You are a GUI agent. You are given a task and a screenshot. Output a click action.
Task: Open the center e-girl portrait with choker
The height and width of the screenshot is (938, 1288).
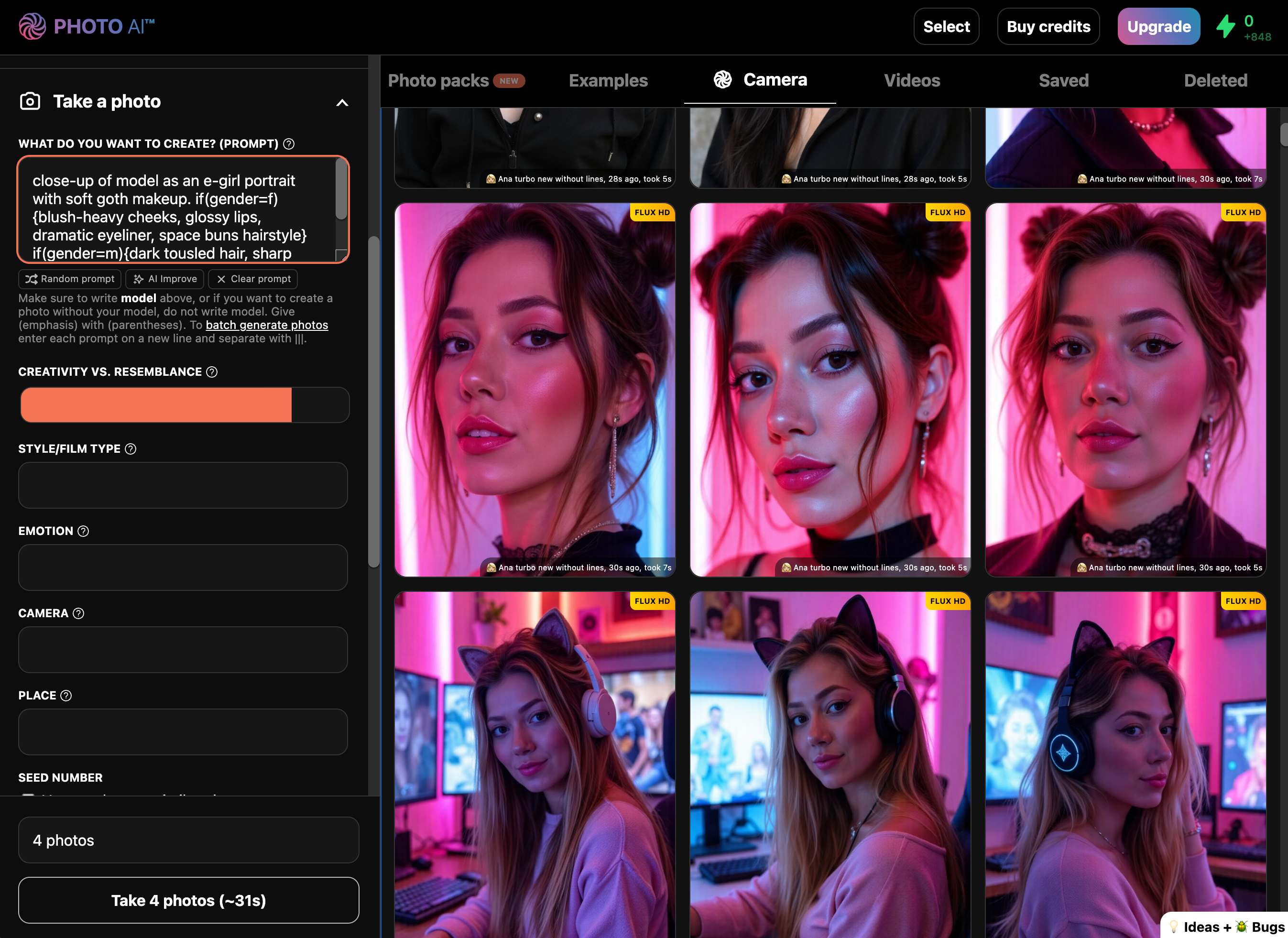[x=830, y=389]
